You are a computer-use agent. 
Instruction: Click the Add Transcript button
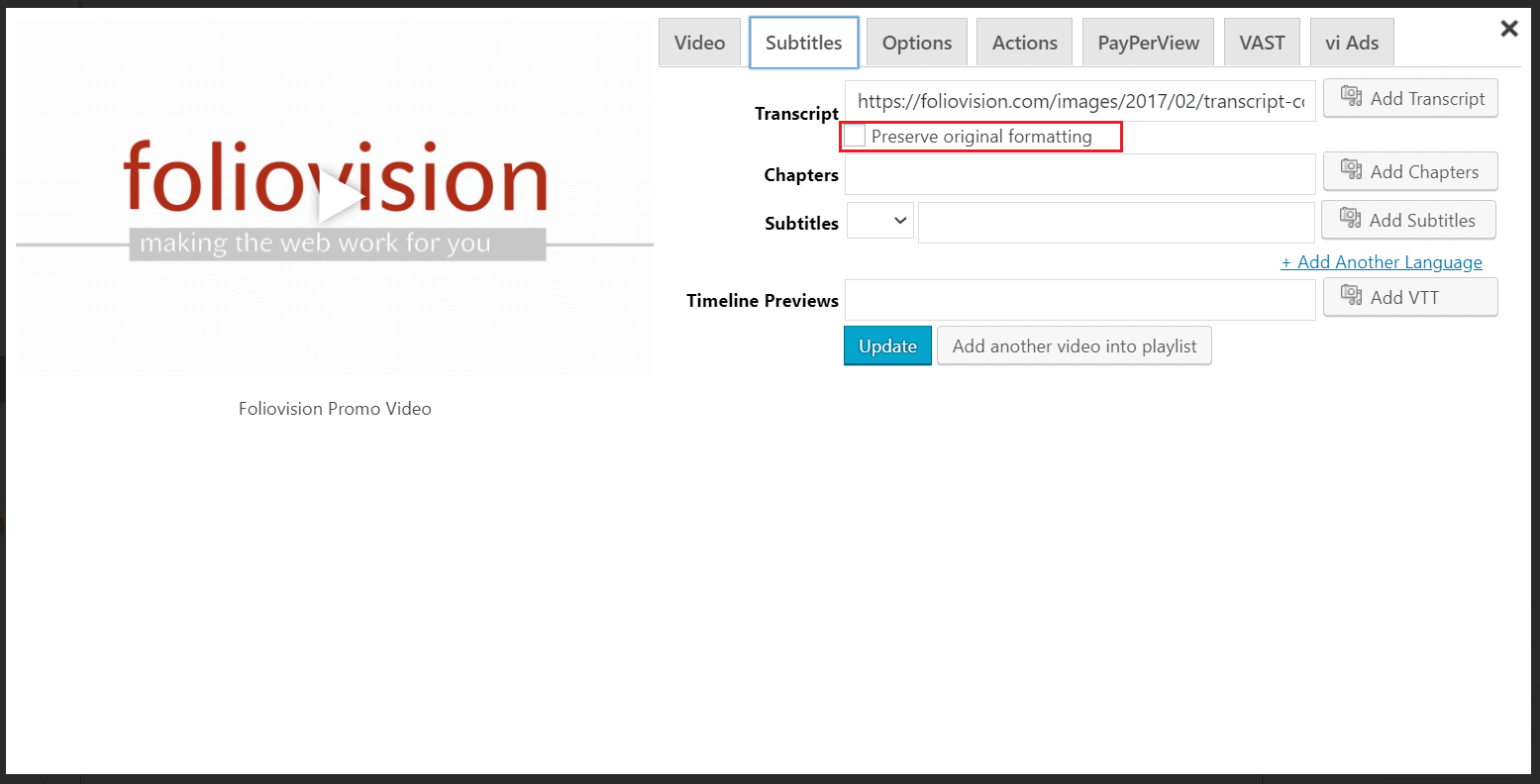coord(1410,98)
